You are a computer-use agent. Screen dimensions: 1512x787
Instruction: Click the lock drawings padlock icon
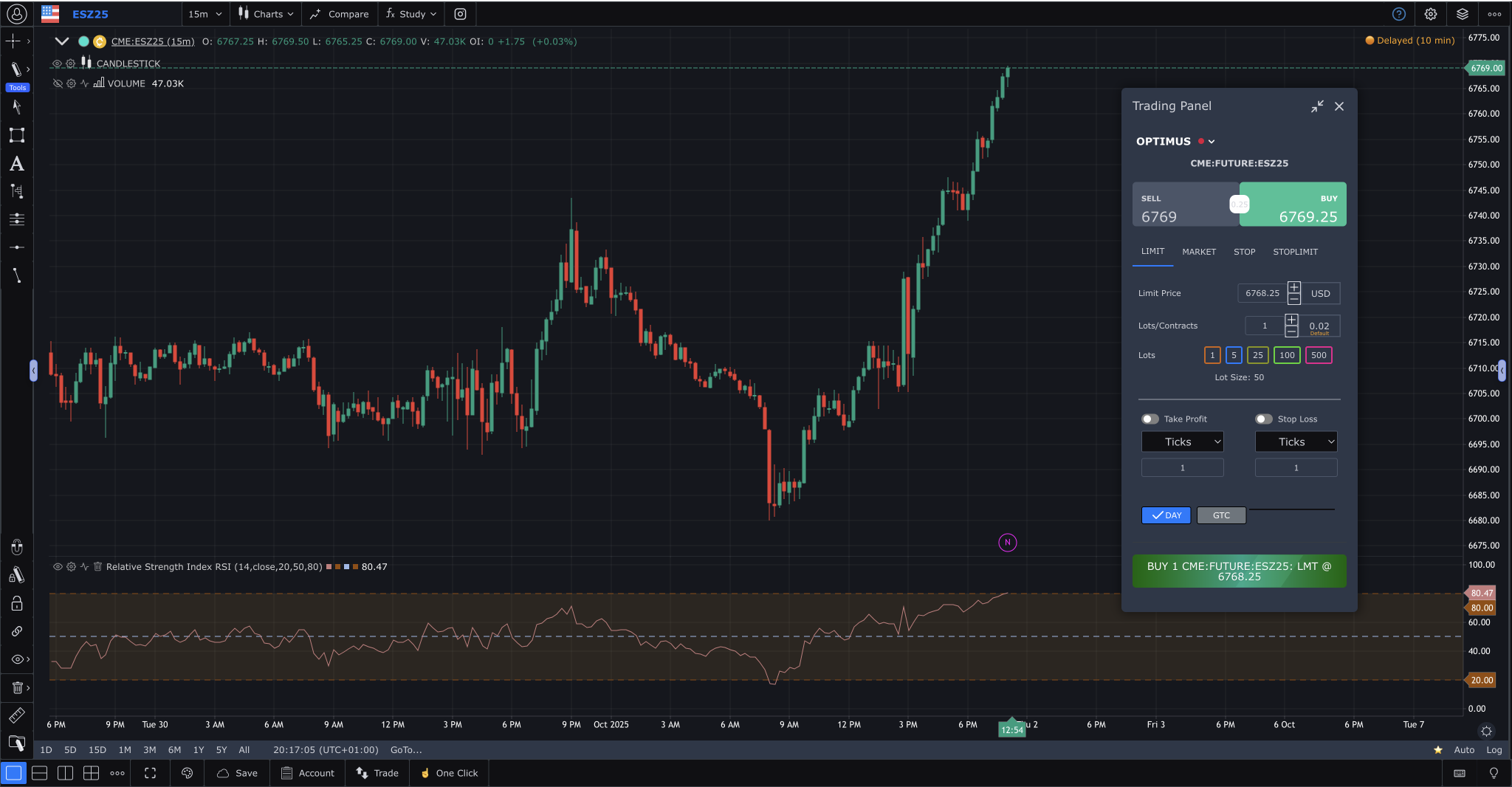(x=17, y=603)
